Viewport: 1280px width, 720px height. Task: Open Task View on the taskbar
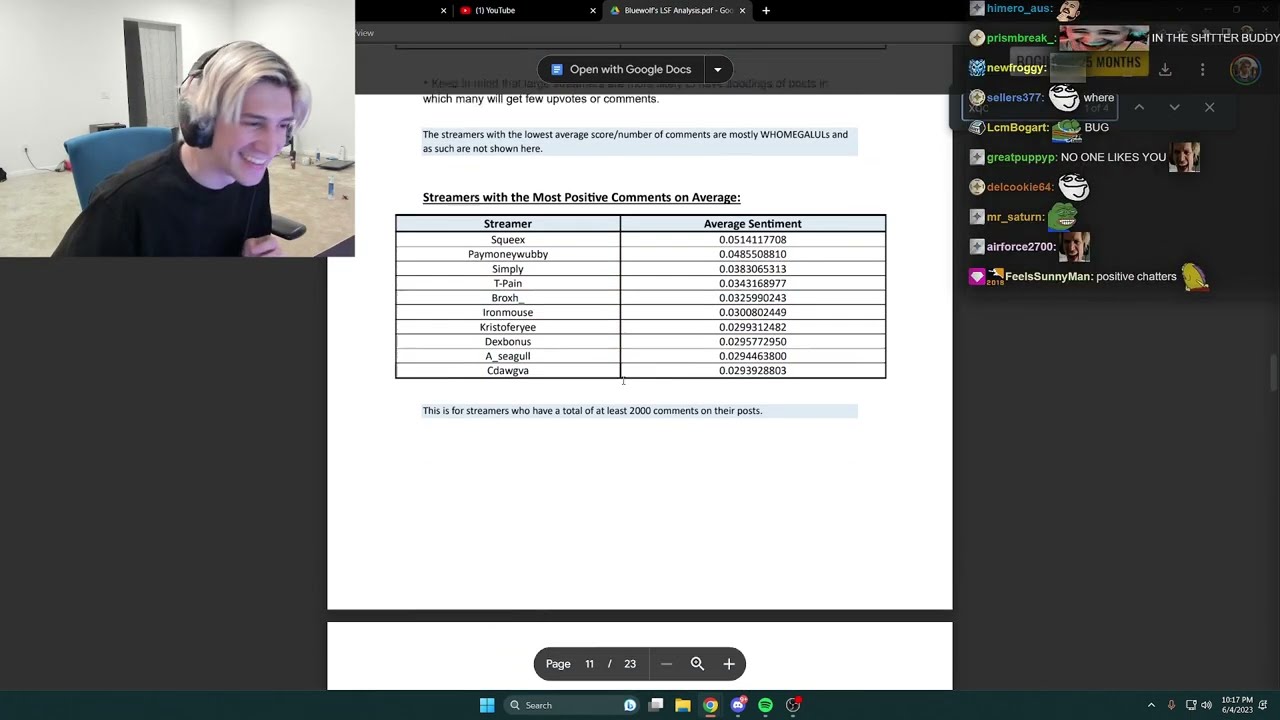[x=656, y=705]
